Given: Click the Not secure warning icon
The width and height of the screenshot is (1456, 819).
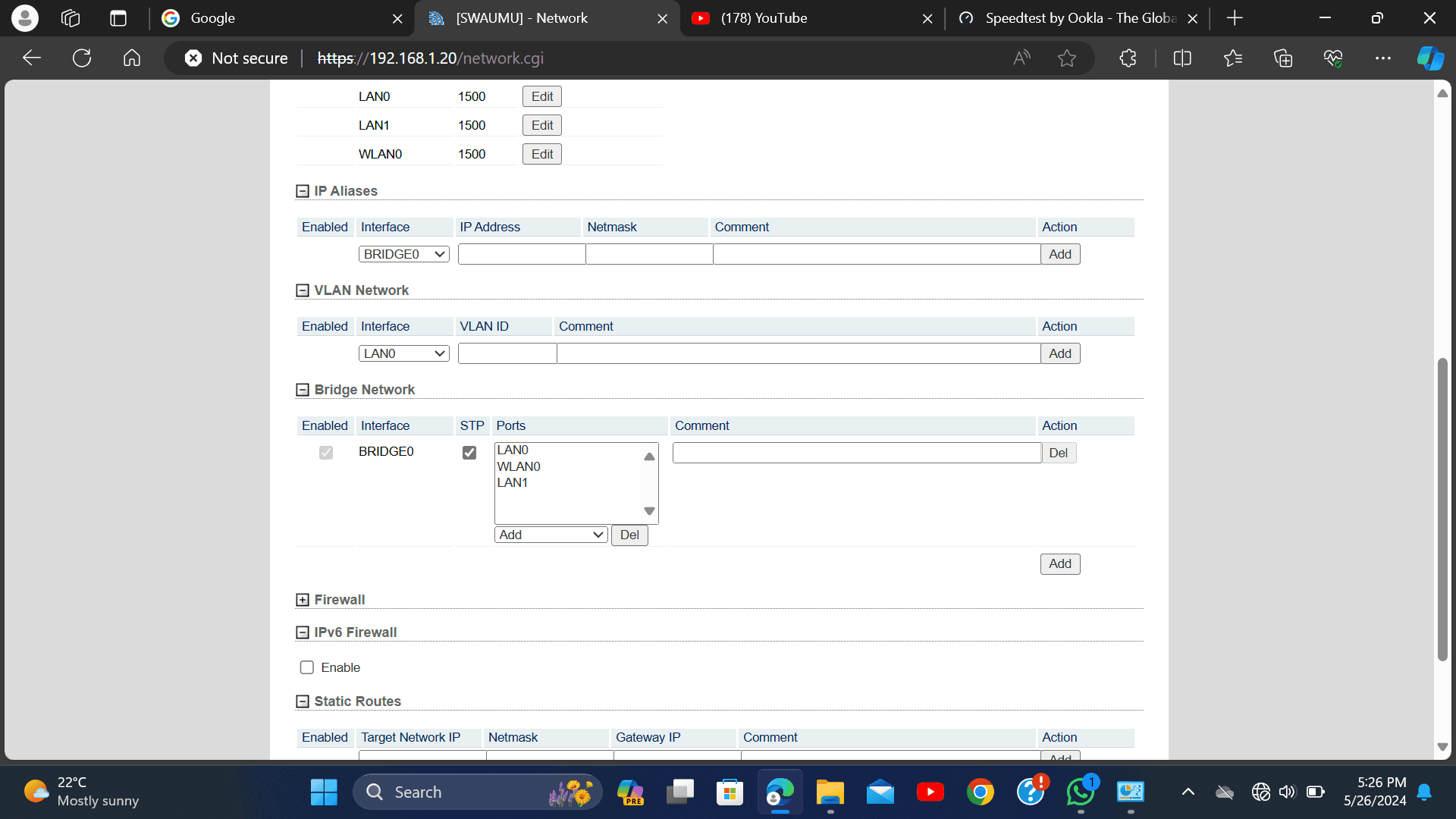Looking at the screenshot, I should (193, 58).
